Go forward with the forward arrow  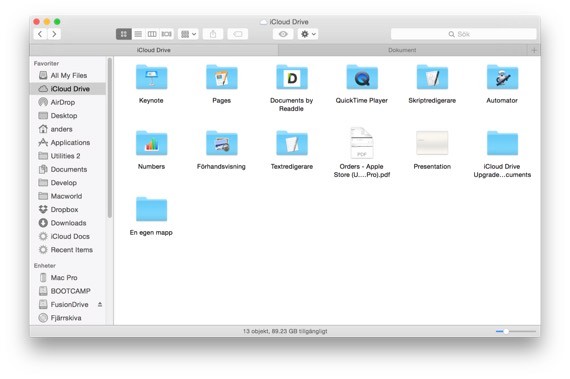(54, 34)
